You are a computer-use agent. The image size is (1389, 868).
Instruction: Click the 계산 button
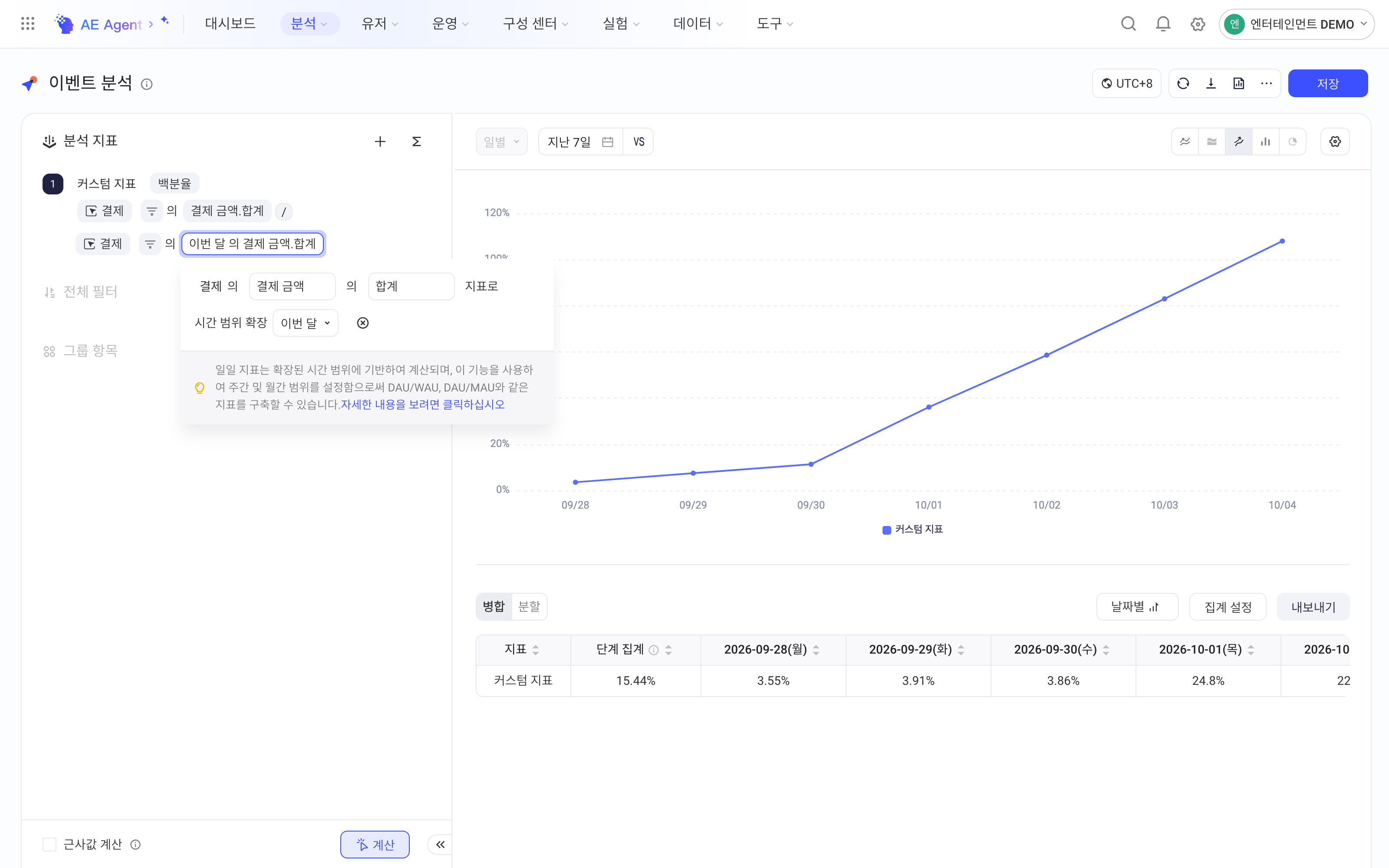pyautogui.click(x=375, y=845)
